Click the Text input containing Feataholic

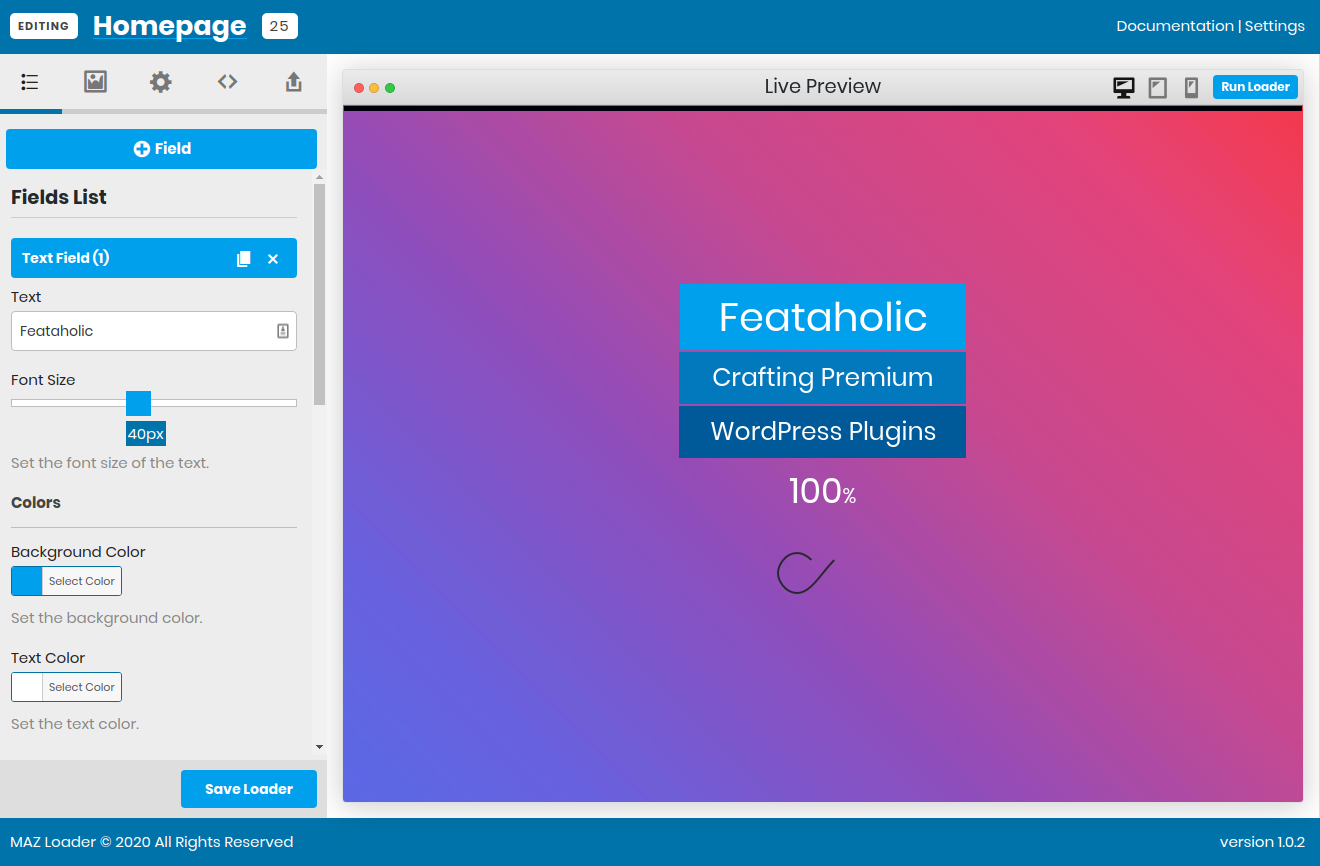click(x=154, y=331)
